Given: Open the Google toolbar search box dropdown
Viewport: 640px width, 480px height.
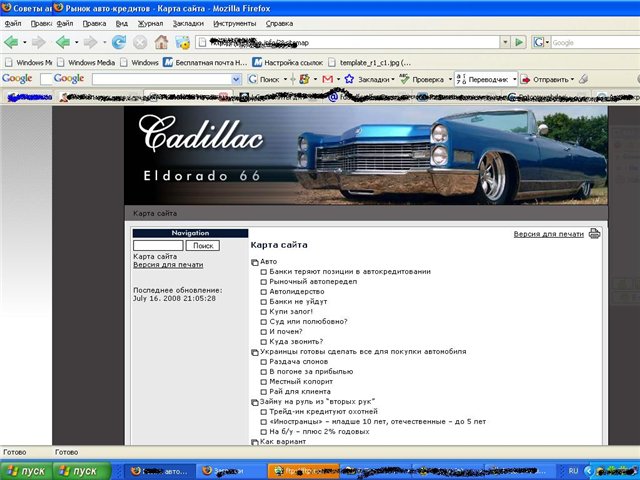Looking at the screenshot, I should (x=236, y=79).
